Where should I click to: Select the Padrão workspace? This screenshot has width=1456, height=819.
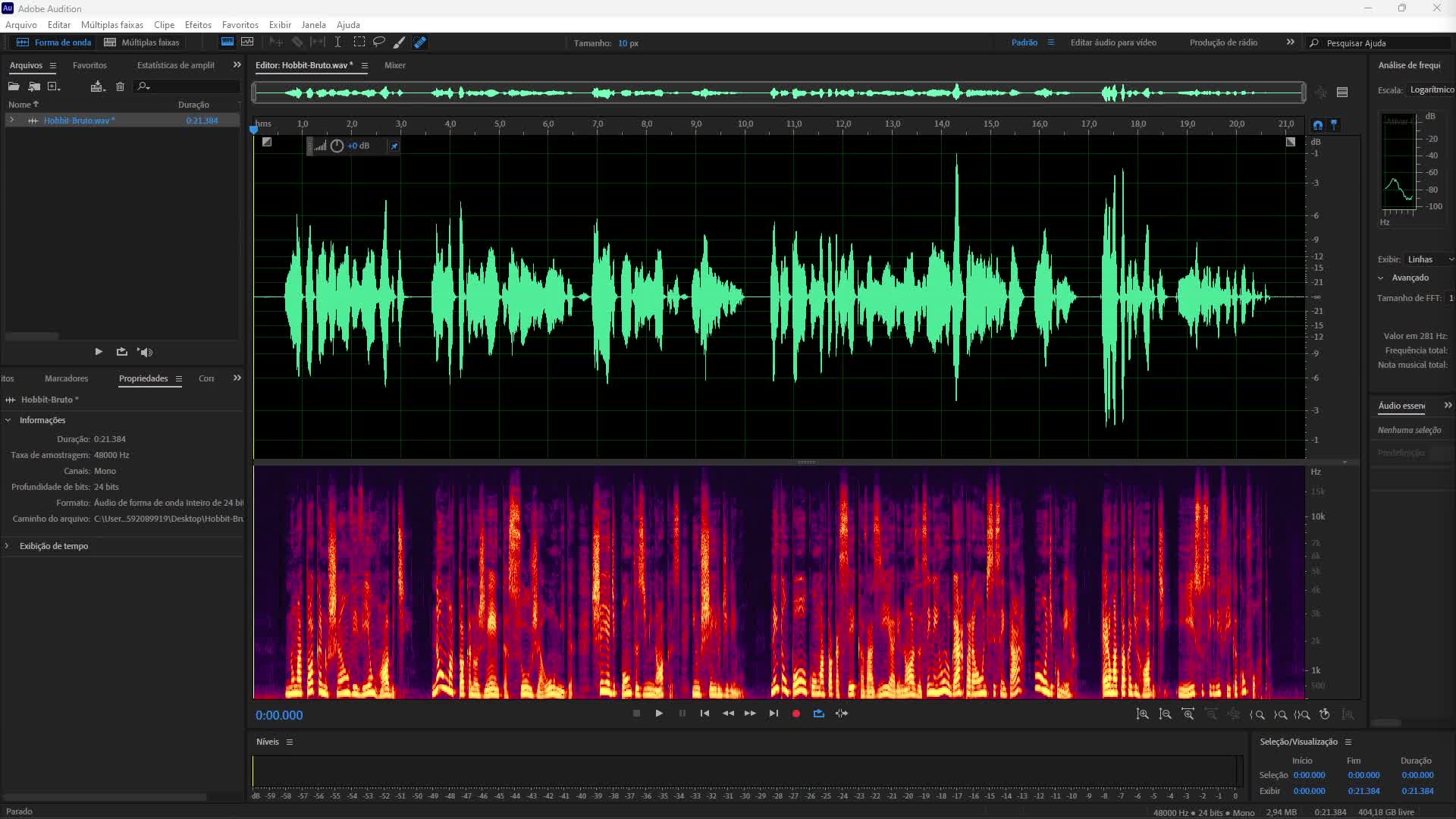point(1025,42)
